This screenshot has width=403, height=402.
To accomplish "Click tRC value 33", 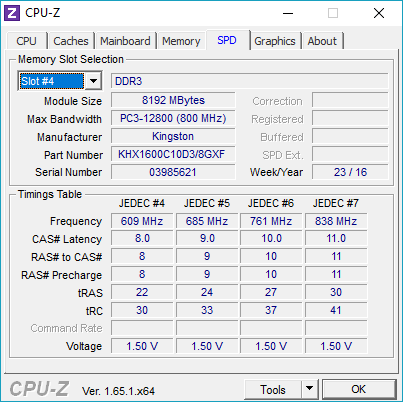I will click(207, 310).
